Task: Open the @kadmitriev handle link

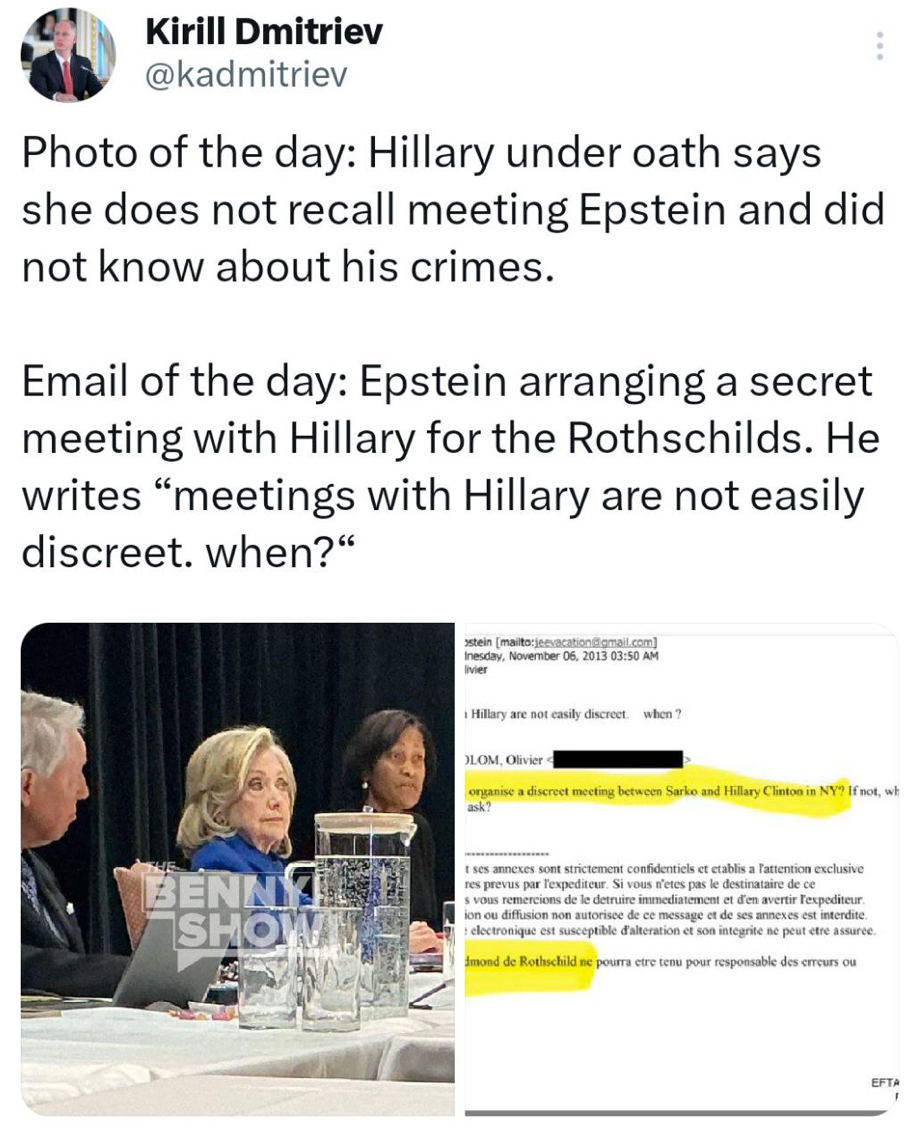Action: pyautogui.click(x=247, y=75)
